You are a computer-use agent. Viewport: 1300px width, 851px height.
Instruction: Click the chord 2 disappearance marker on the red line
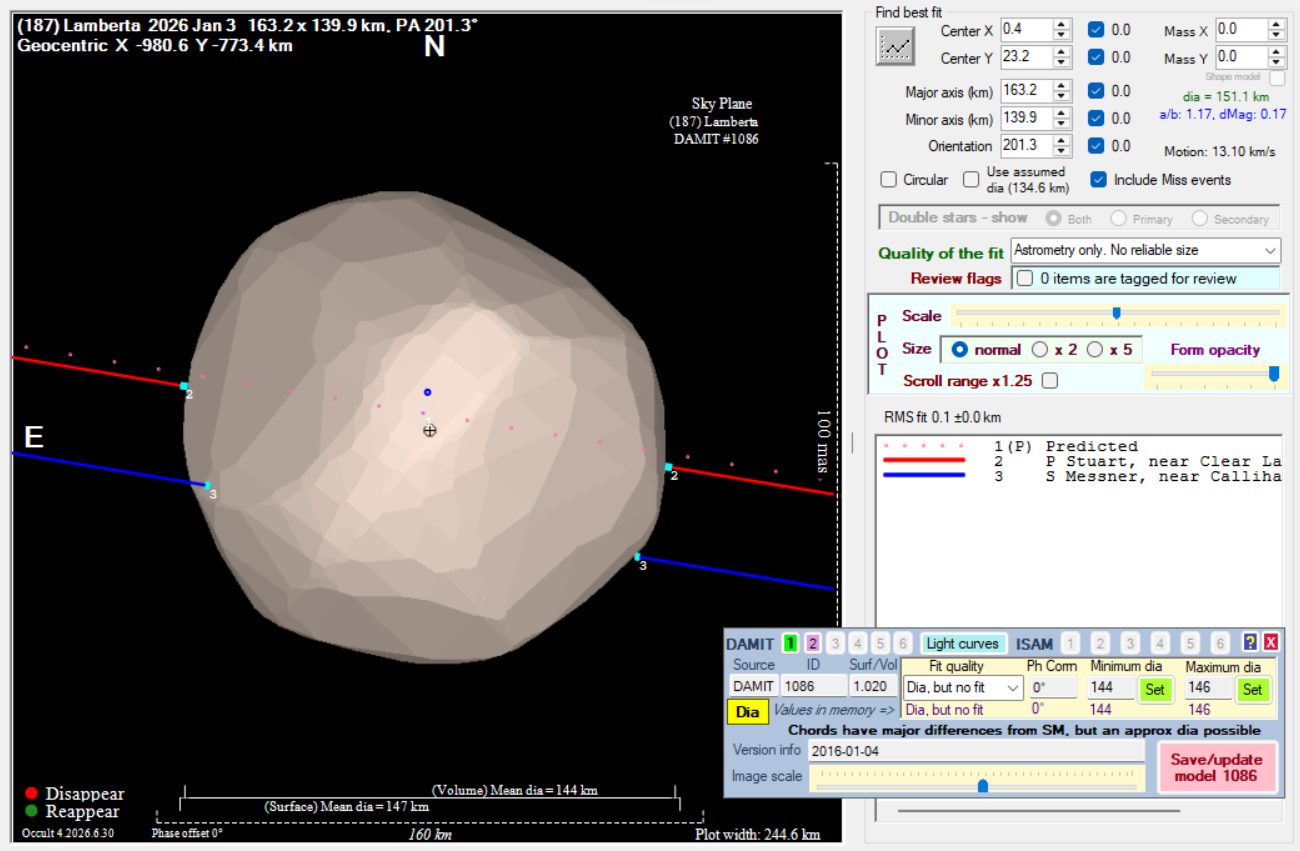point(184,385)
